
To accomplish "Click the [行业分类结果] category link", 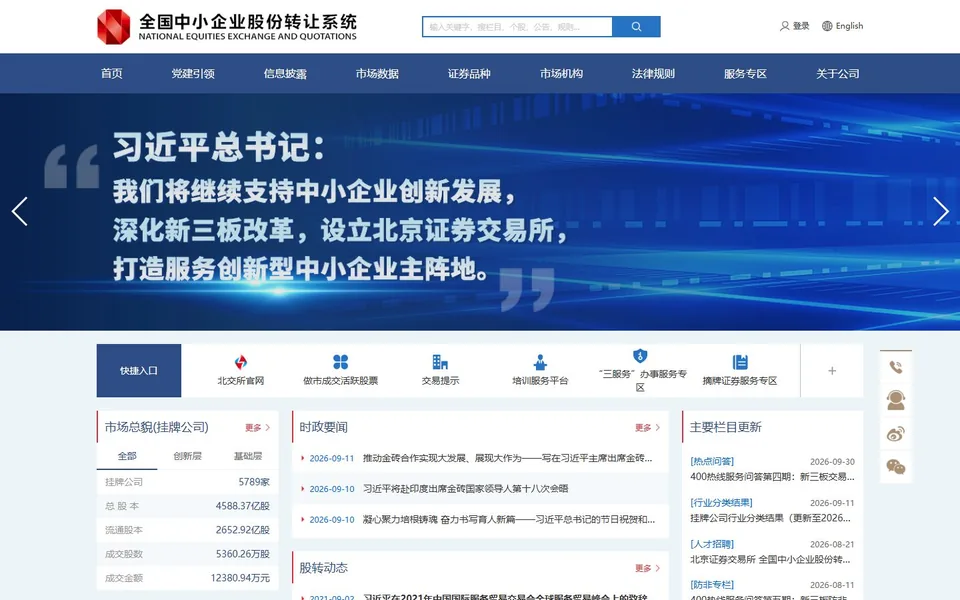I will click(721, 503).
